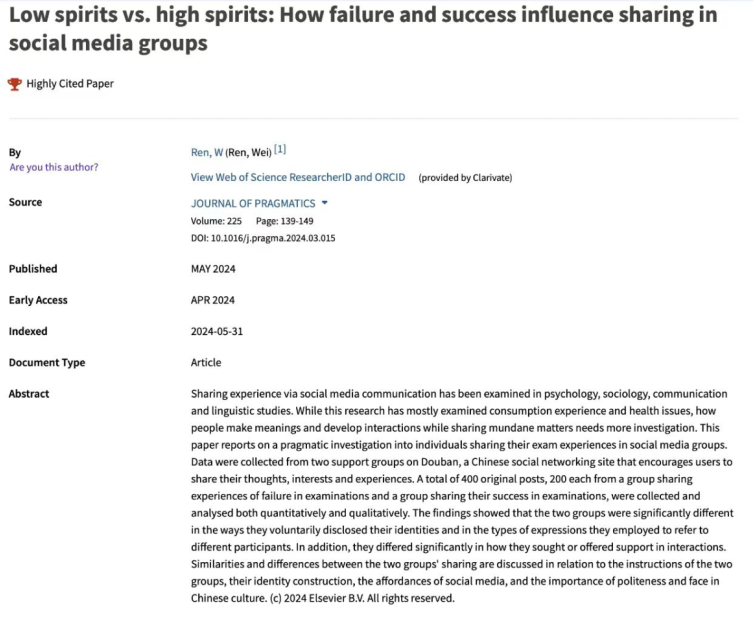Click the 'Volume: 225' text
Viewport: 753px width, 626px height.
pos(218,221)
